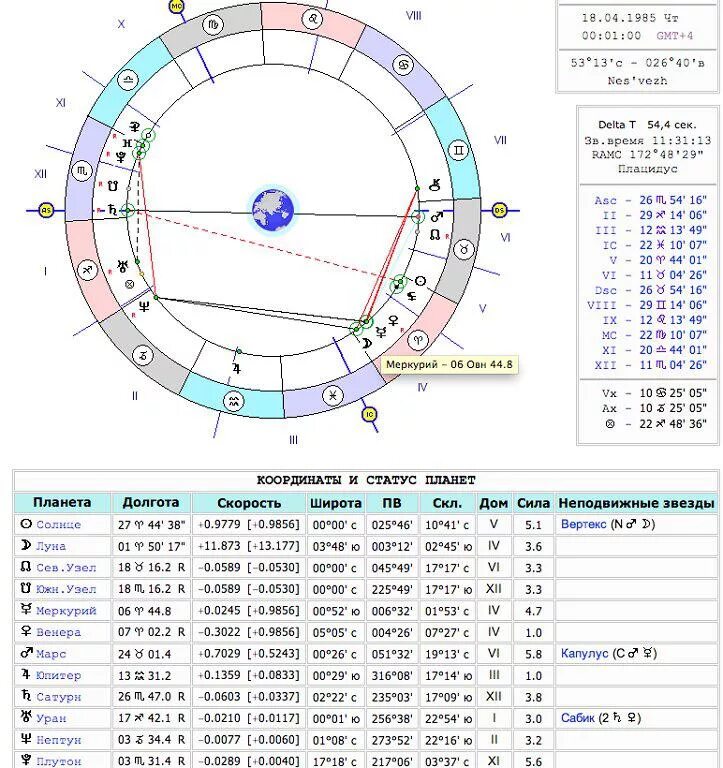
Task: Open the Вертекс fixed star link
Action: click(583, 524)
